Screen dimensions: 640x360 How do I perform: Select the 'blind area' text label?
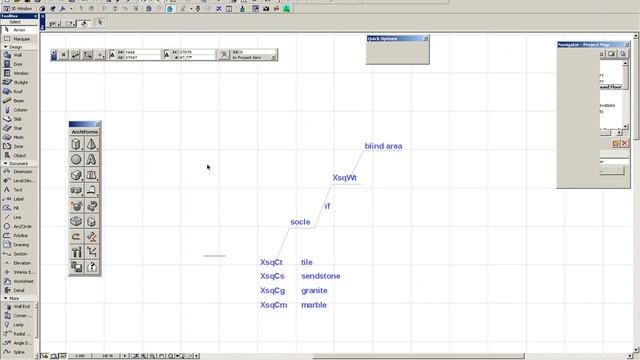coord(383,146)
